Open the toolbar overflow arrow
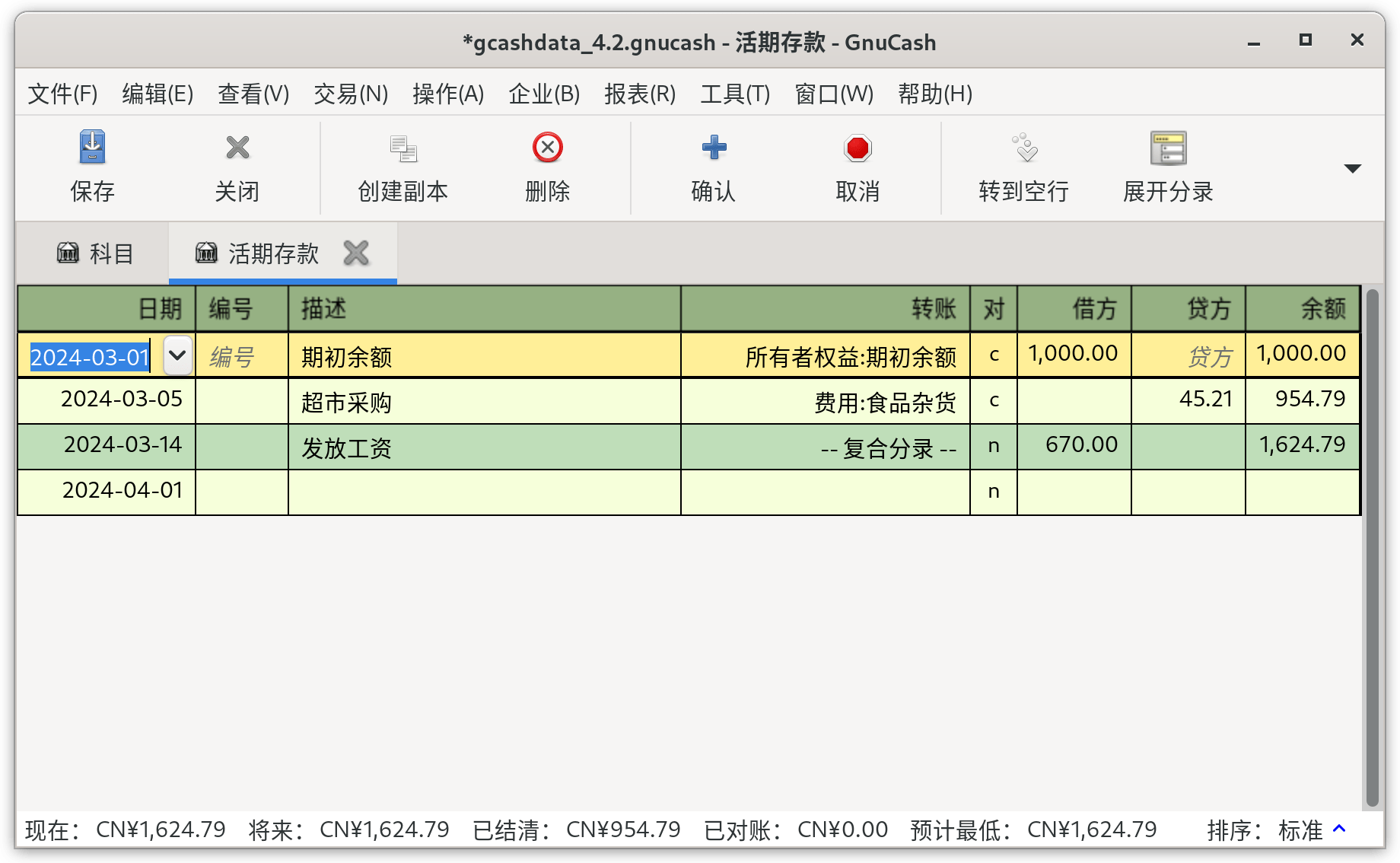This screenshot has width=1400, height=863. [1352, 168]
